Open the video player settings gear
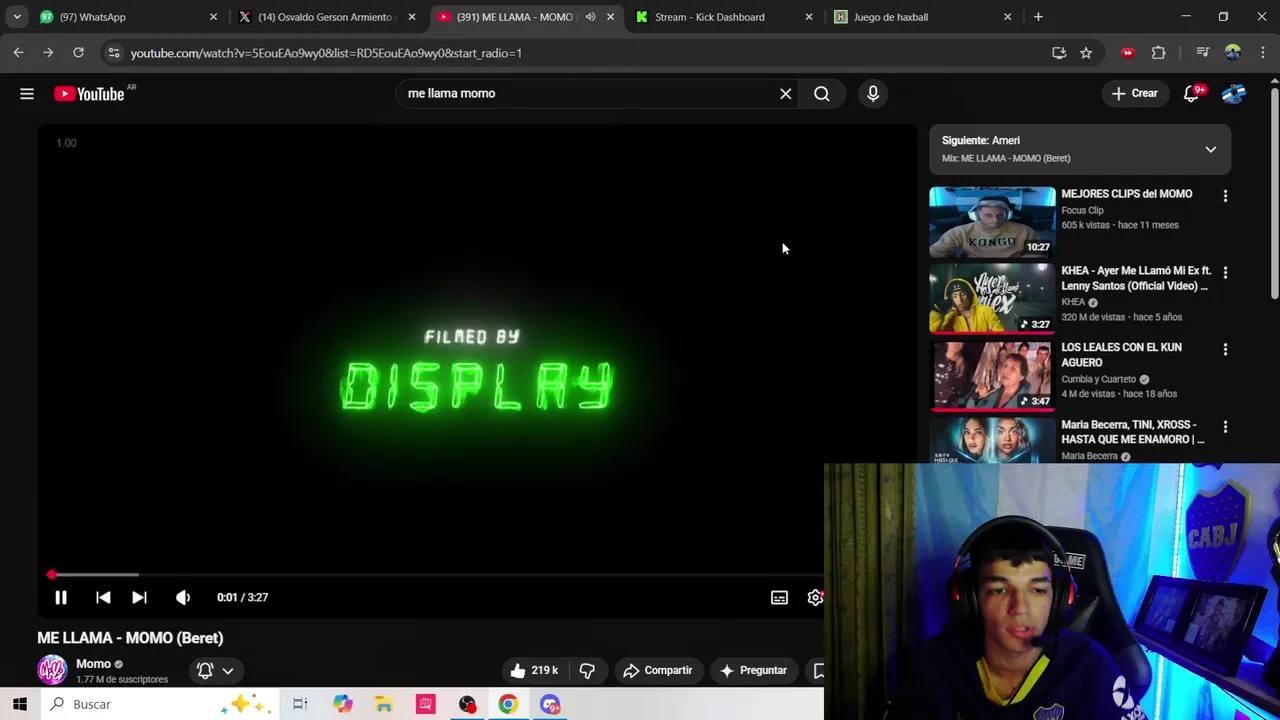Screen dimensions: 1280x720 pos(815,597)
